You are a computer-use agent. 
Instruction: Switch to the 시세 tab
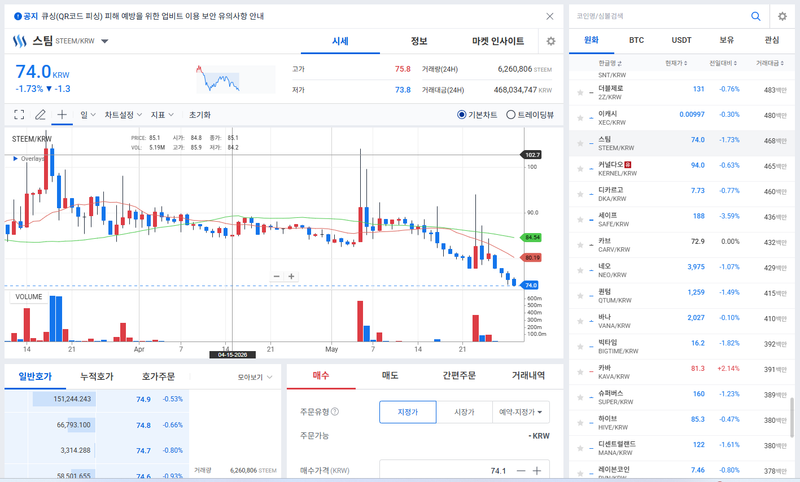click(x=340, y=41)
